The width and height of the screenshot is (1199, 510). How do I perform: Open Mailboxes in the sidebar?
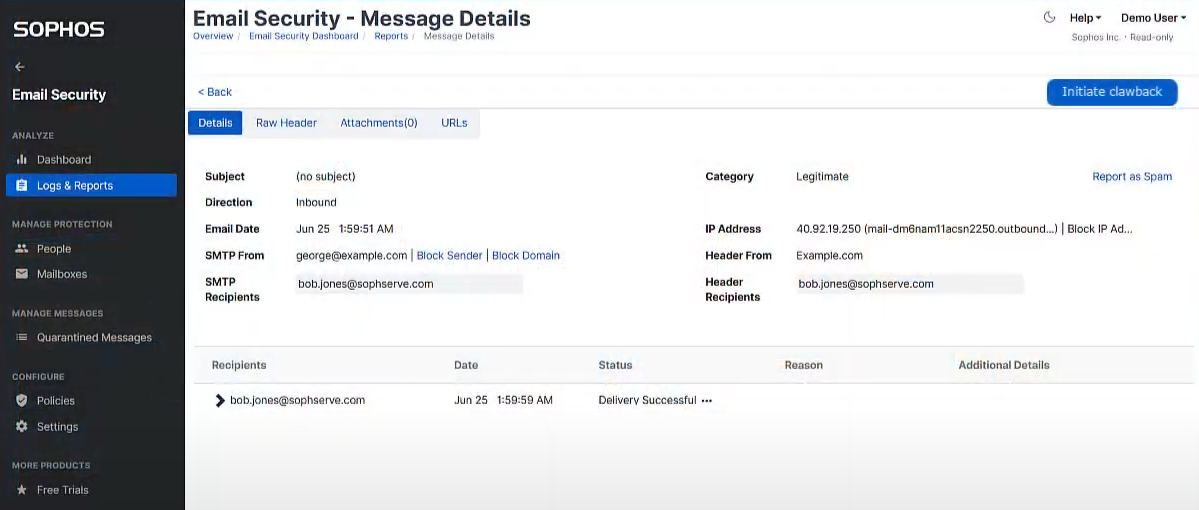[x=91, y=274]
